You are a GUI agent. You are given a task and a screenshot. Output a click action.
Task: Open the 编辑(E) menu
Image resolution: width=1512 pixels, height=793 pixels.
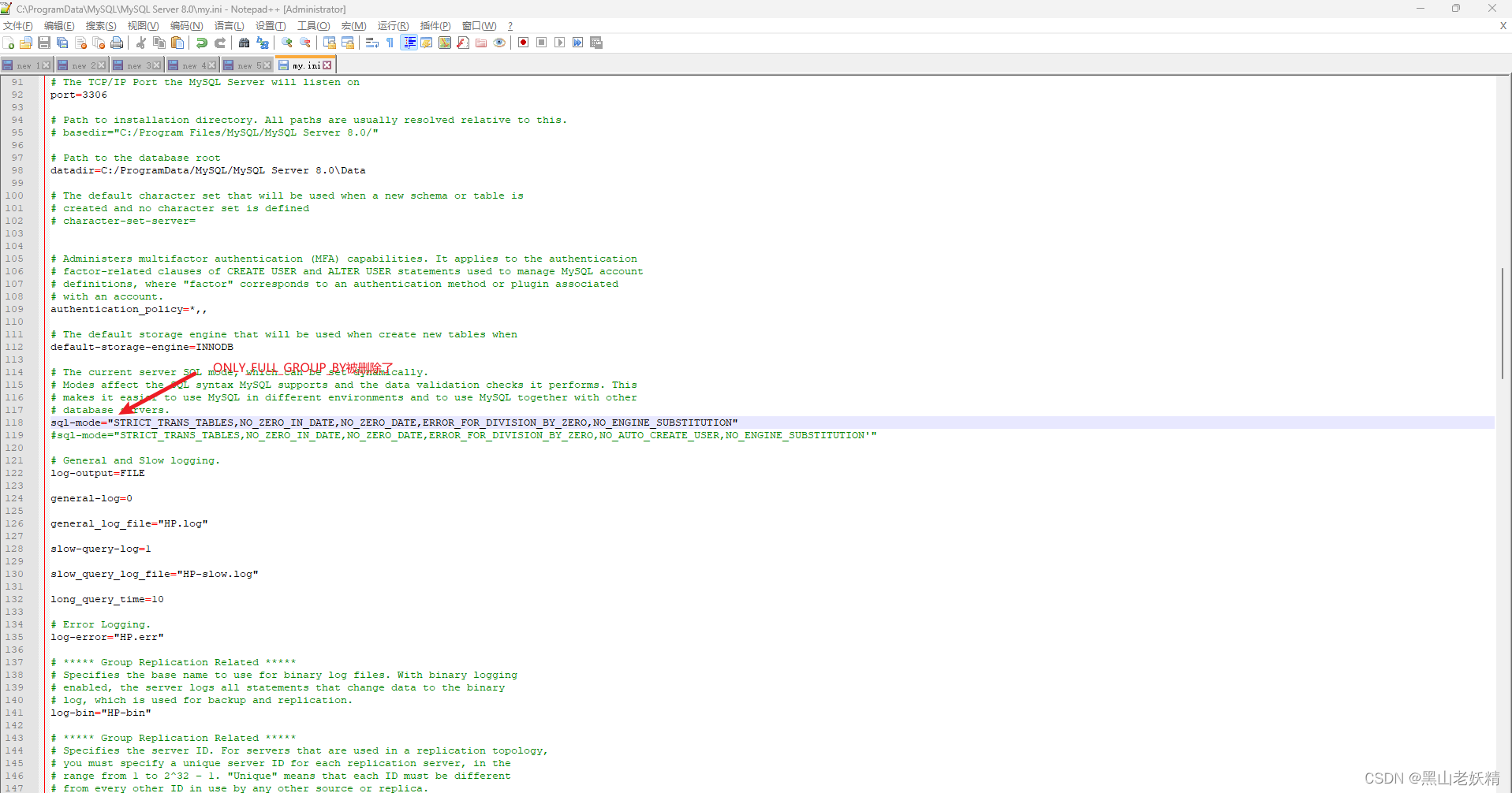(x=60, y=26)
